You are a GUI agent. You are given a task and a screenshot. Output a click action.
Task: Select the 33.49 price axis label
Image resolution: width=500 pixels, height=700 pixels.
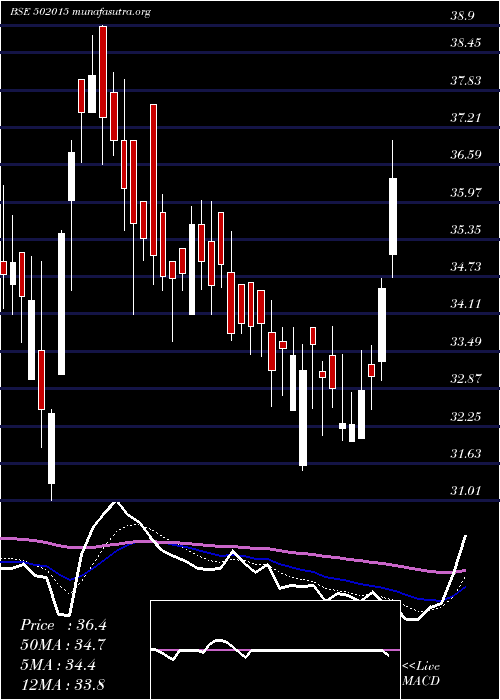pyautogui.click(x=466, y=342)
